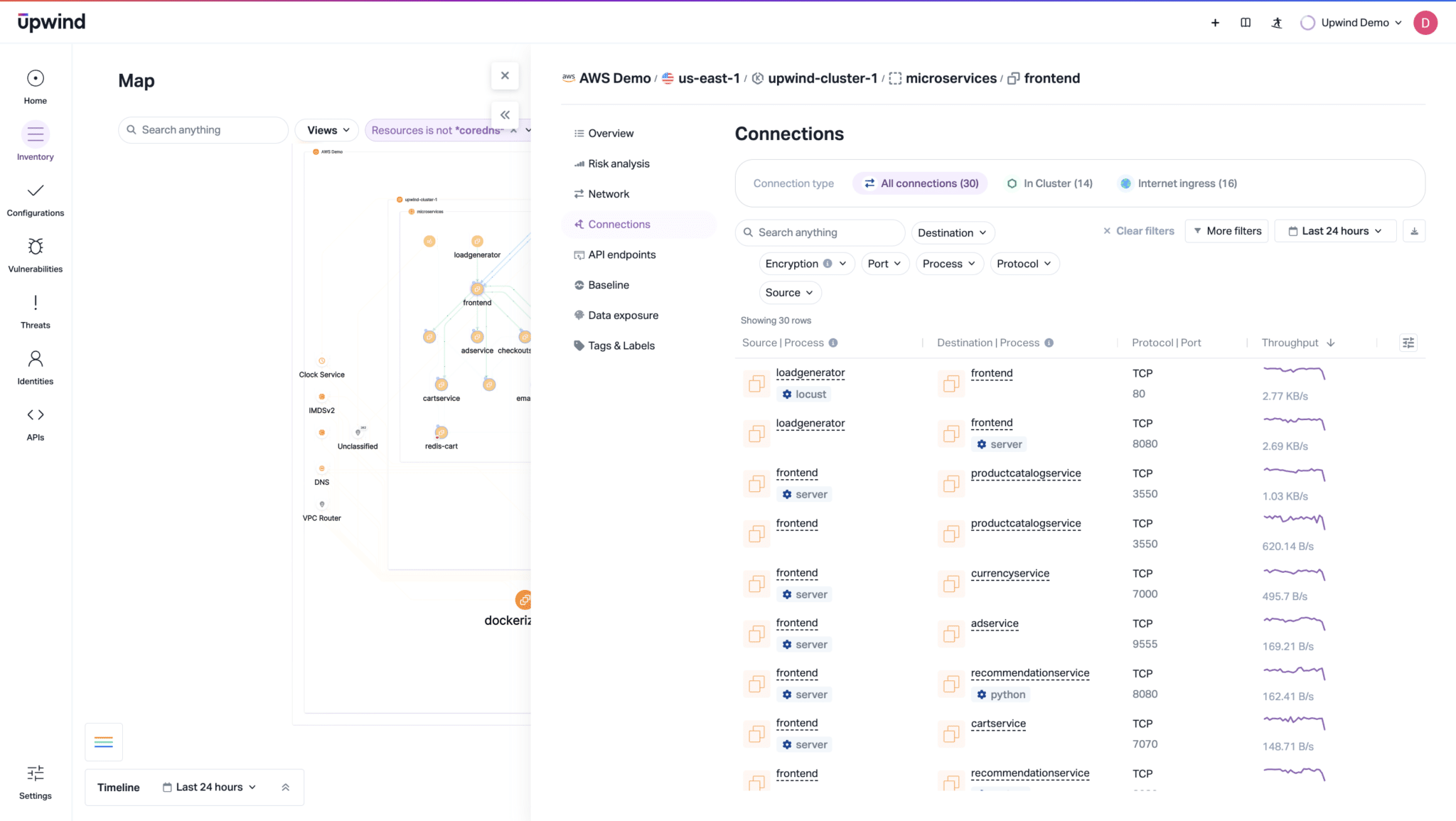Select All connections (30) filter

point(921,183)
